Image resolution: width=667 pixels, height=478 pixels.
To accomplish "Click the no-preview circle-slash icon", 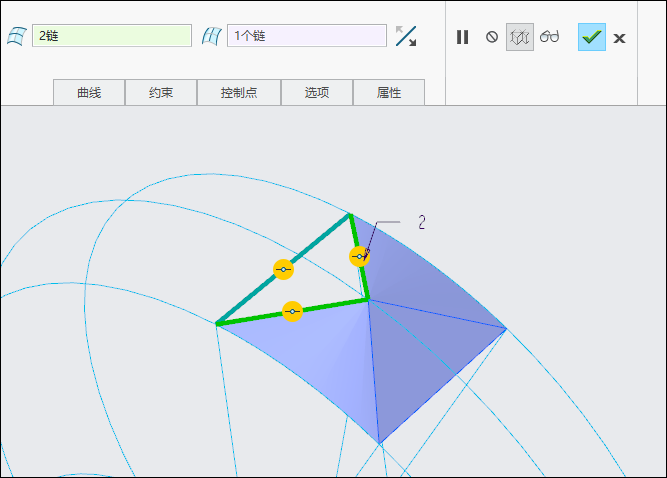I will point(492,37).
